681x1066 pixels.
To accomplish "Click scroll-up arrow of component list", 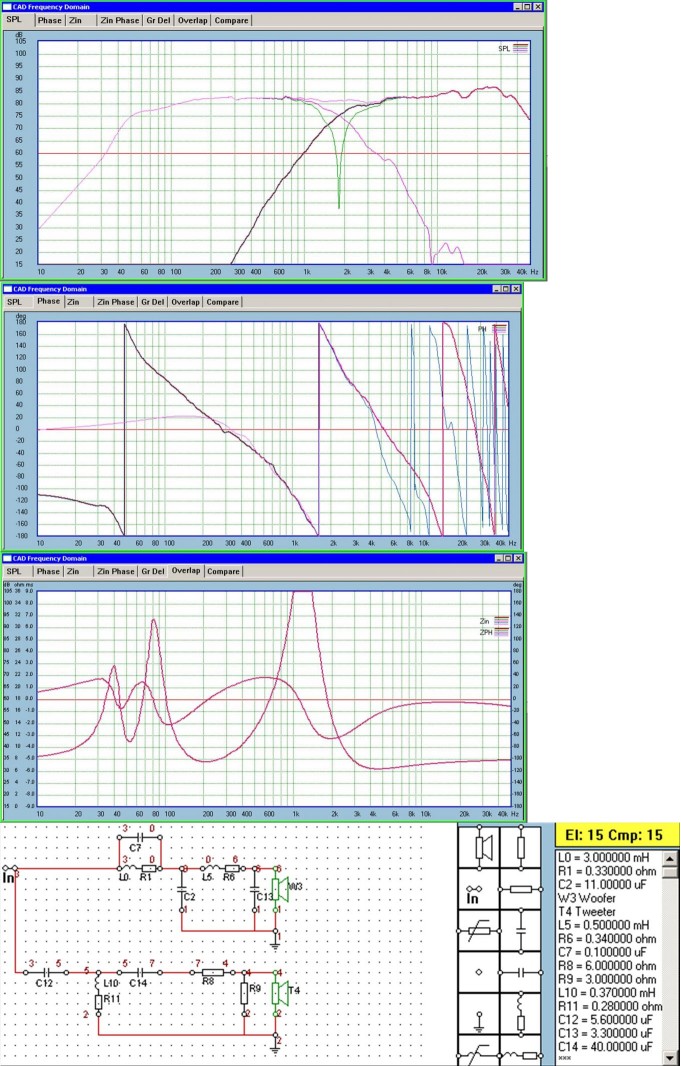I will click(671, 858).
